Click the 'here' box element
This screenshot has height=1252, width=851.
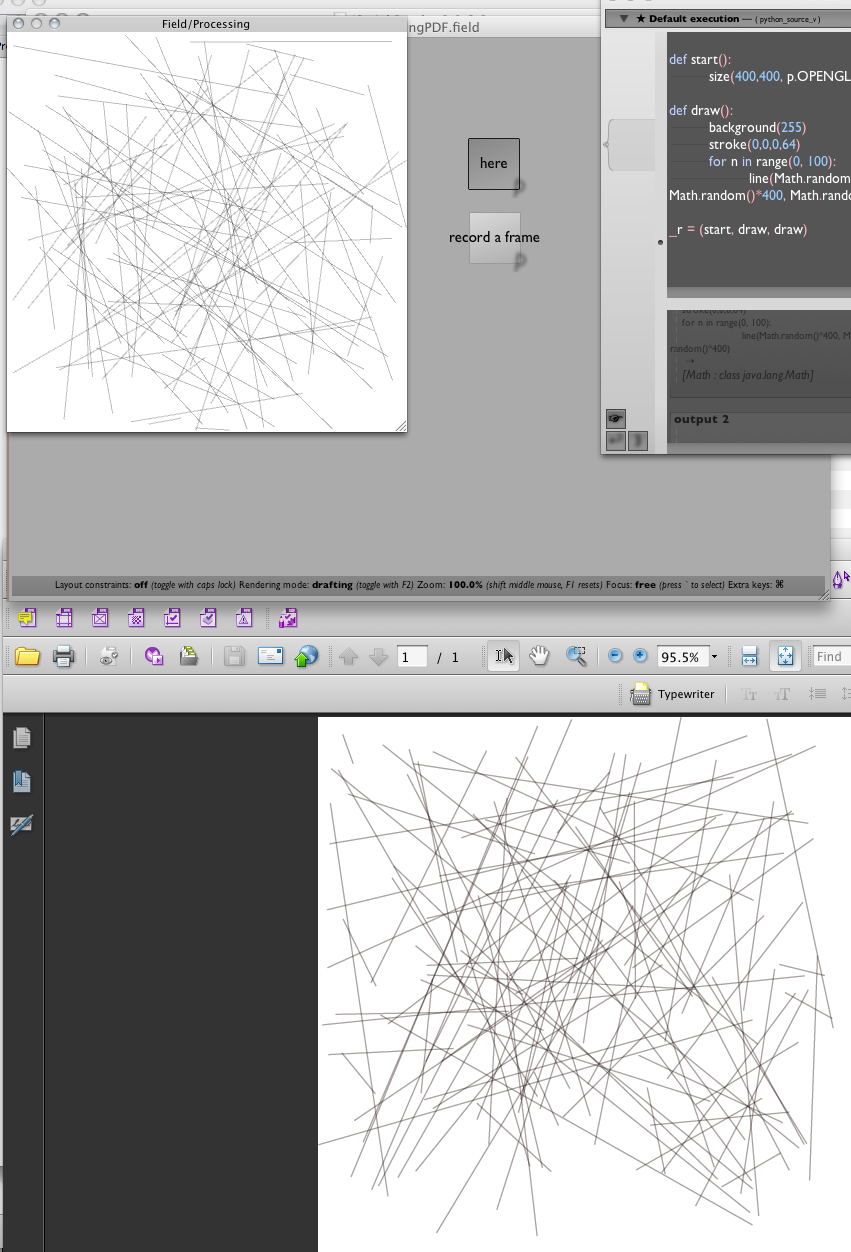click(x=494, y=163)
